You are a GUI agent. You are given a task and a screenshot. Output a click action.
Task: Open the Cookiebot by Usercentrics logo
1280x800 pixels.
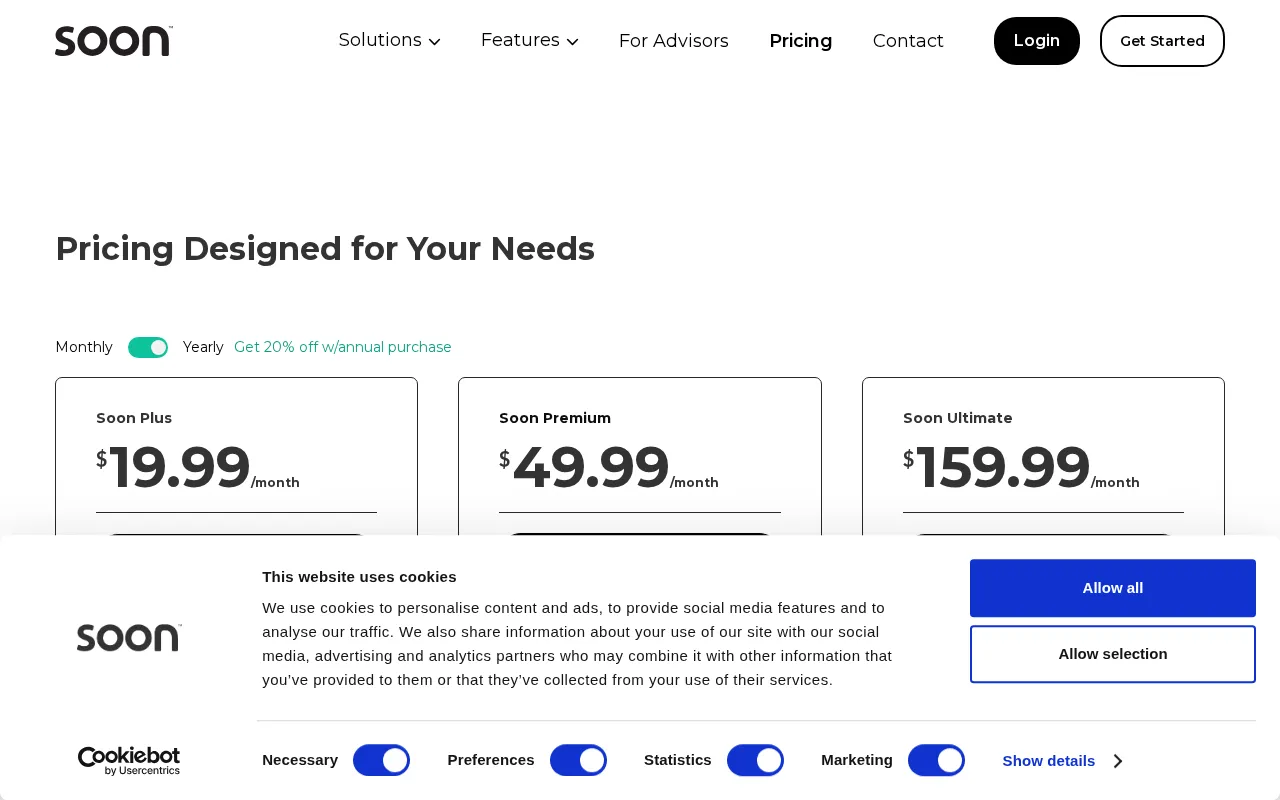click(x=129, y=761)
